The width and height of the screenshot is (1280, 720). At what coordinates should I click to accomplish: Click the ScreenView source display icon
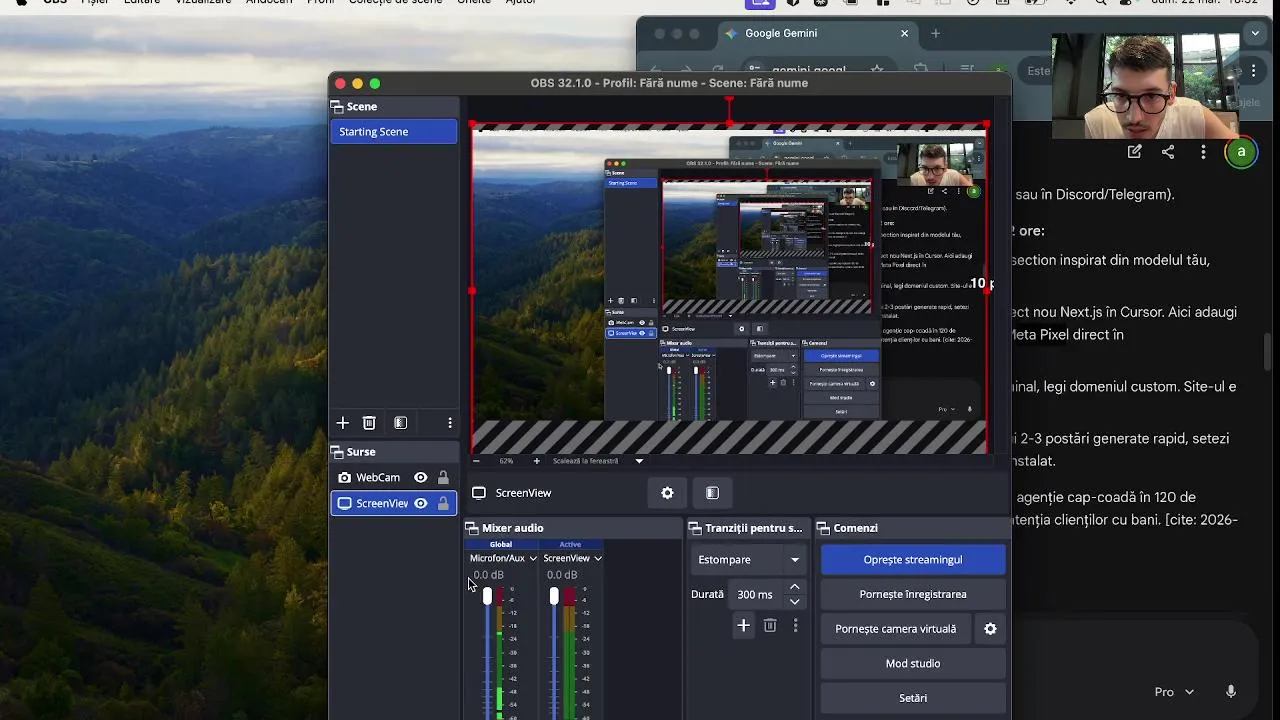point(344,503)
